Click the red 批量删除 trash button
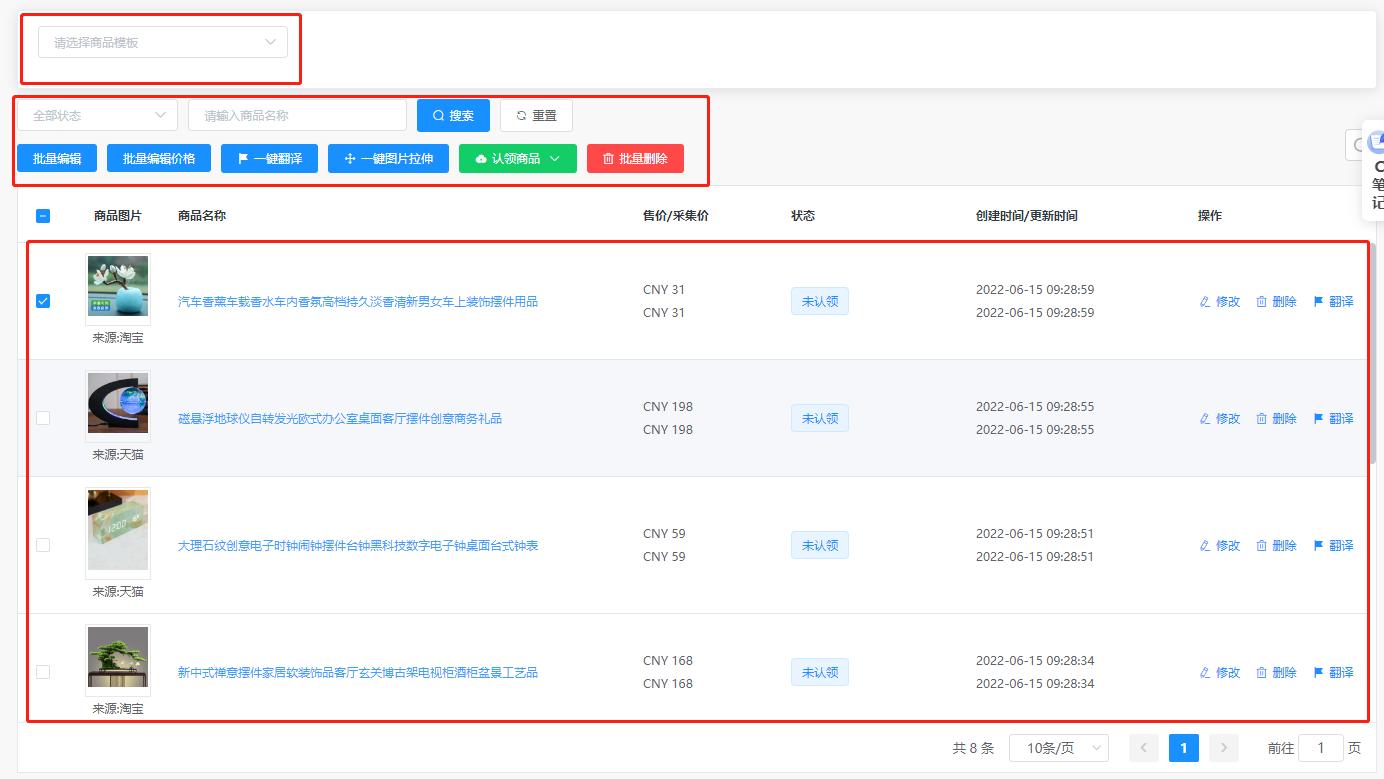The width and height of the screenshot is (1384, 779). click(635, 159)
